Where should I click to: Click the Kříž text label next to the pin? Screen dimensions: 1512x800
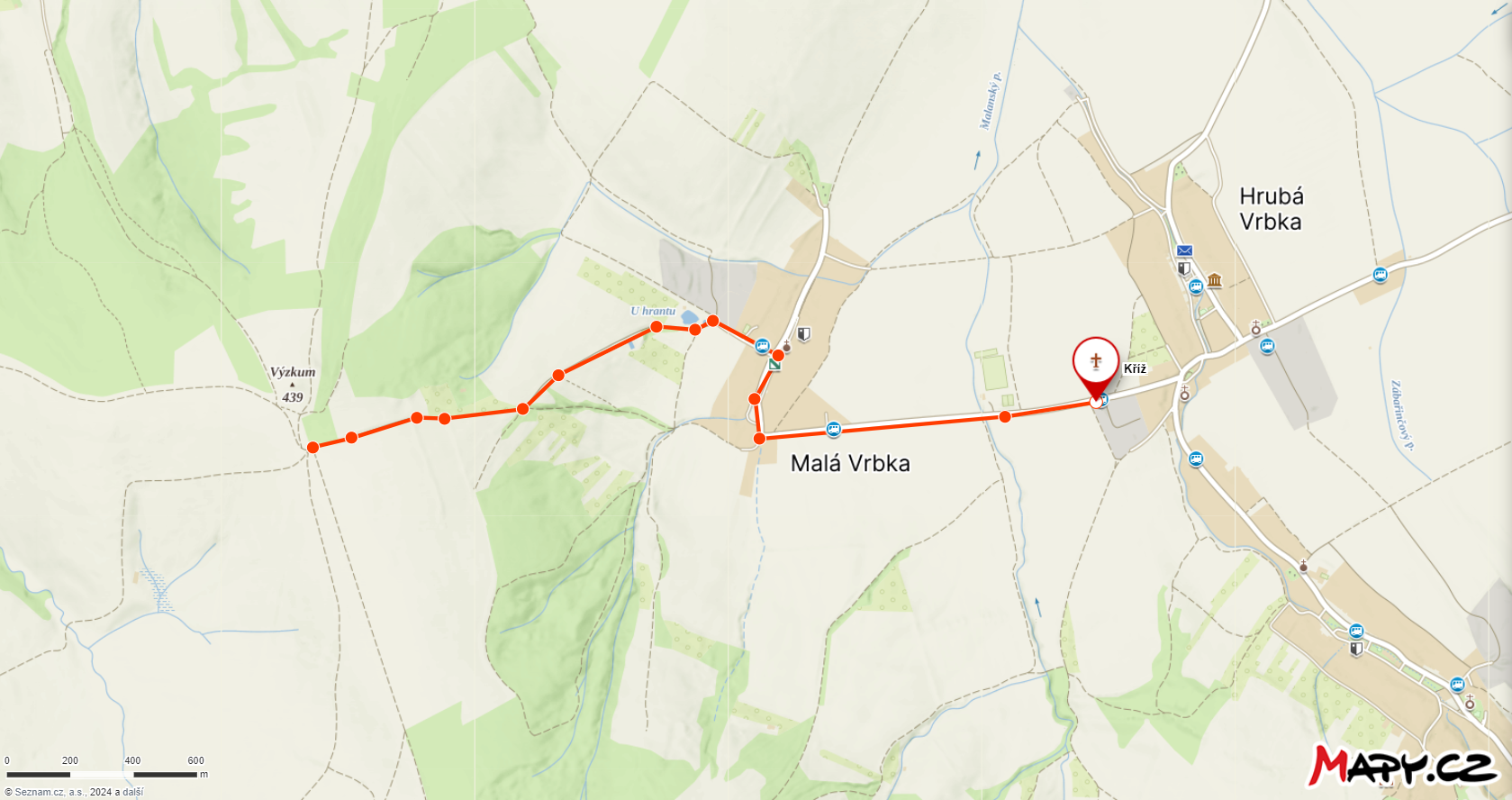pyautogui.click(x=1135, y=368)
